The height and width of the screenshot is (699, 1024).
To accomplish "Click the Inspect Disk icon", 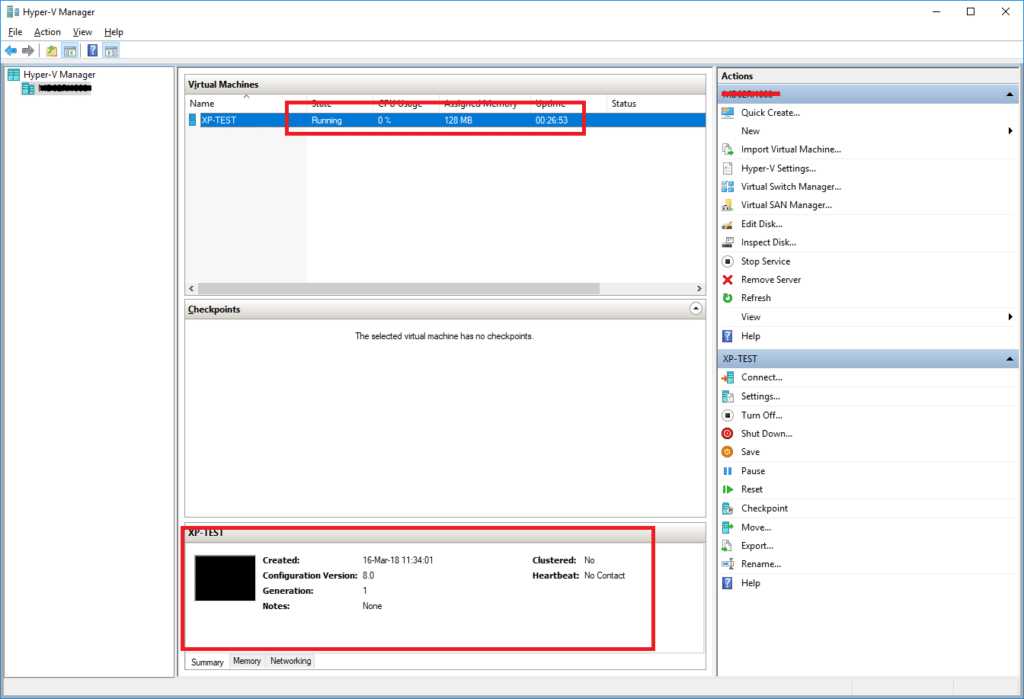I will tap(728, 242).
